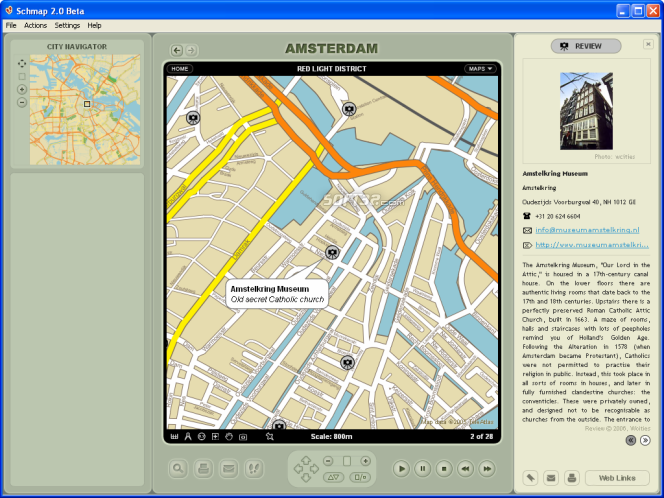Image resolution: width=664 pixels, height=498 pixels.
Task: Click the small camera icon on the map toolbar
Action: pyautogui.click(x=243, y=437)
